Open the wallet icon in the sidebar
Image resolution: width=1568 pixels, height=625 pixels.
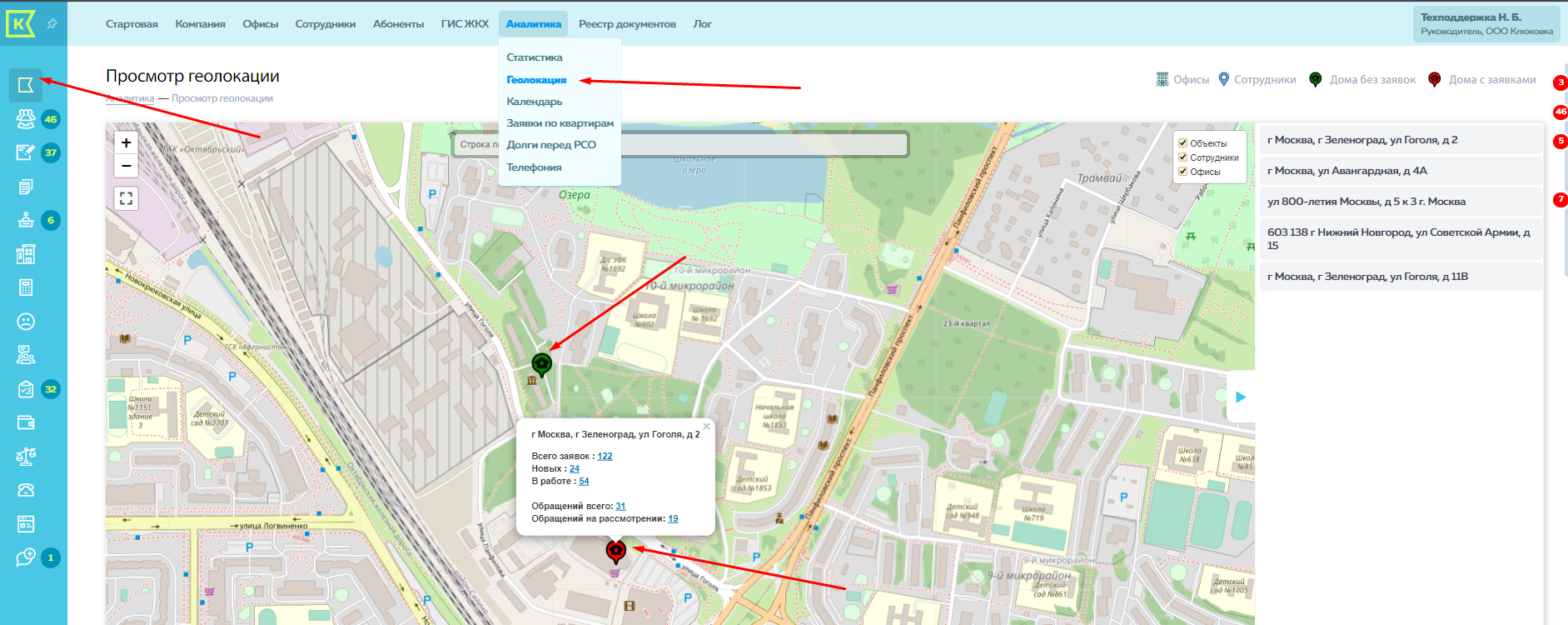click(26, 422)
